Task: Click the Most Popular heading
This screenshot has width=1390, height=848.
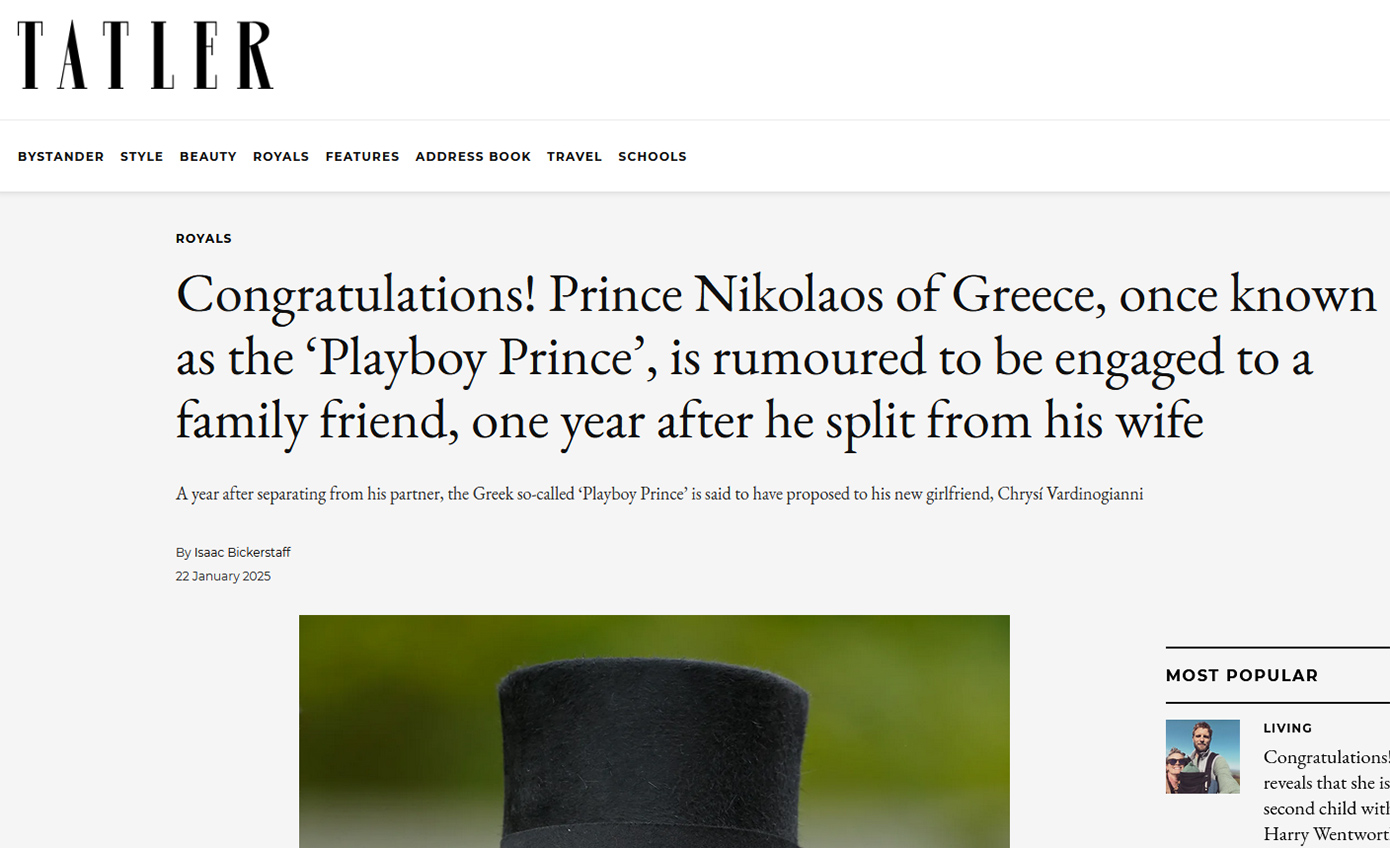Action: point(1242,676)
